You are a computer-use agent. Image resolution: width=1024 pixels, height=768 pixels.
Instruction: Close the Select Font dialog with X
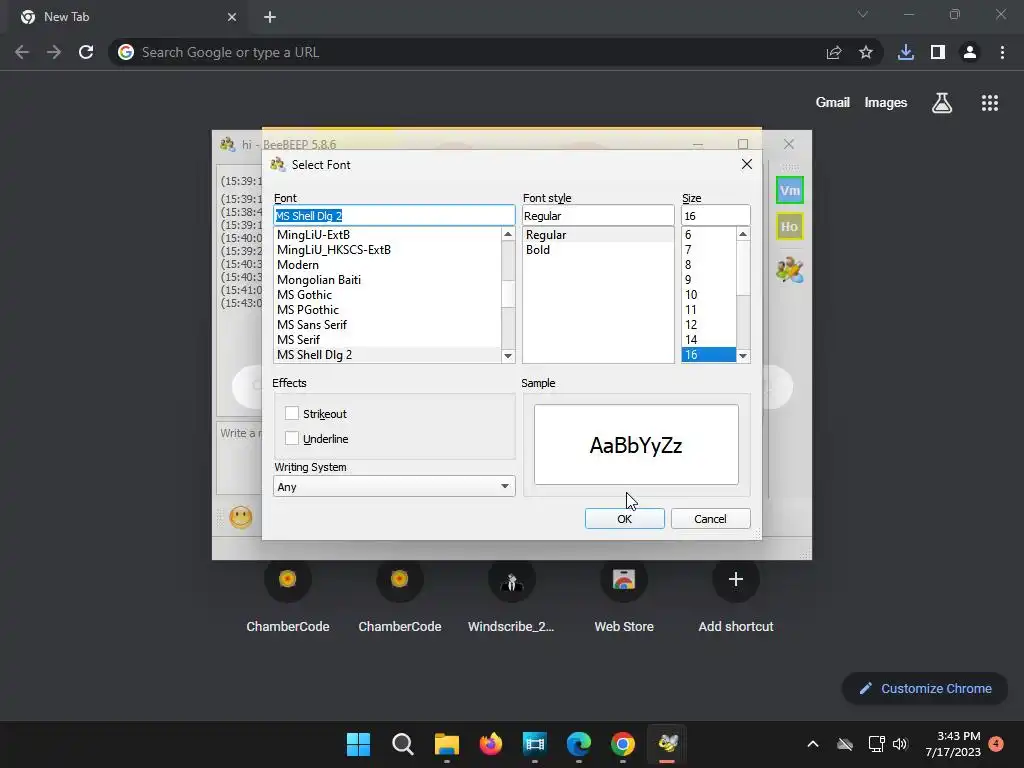coord(746,164)
